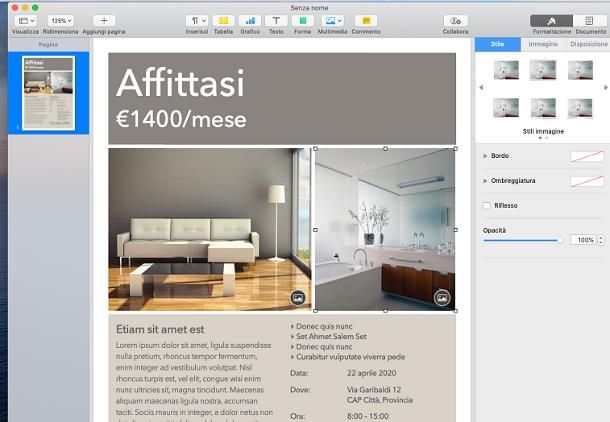Select the second image style in the top row

(x=543, y=70)
